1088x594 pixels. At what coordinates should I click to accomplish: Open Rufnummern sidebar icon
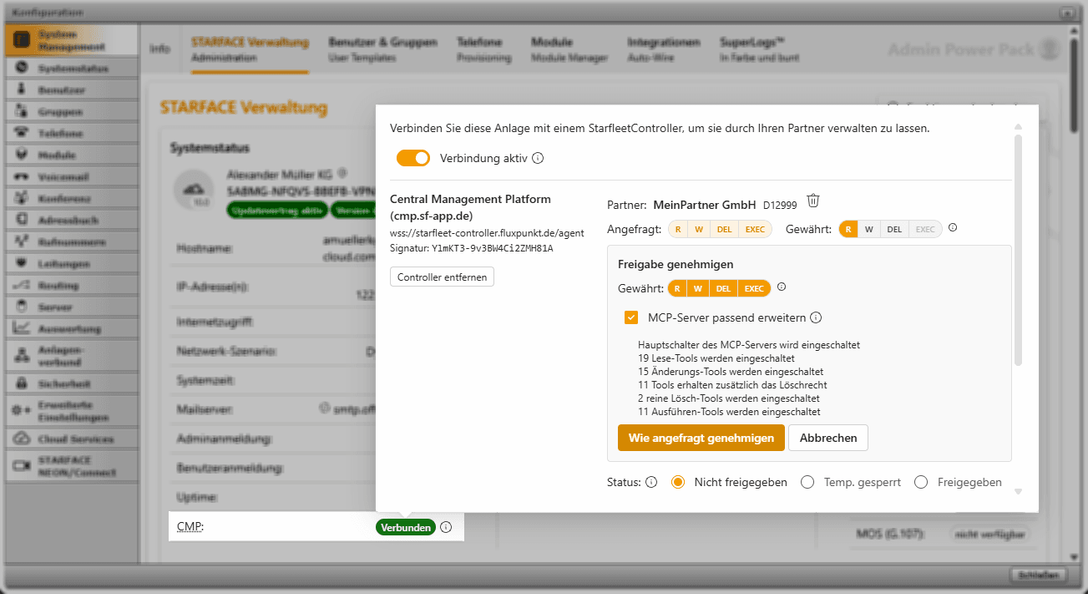pos(22,241)
